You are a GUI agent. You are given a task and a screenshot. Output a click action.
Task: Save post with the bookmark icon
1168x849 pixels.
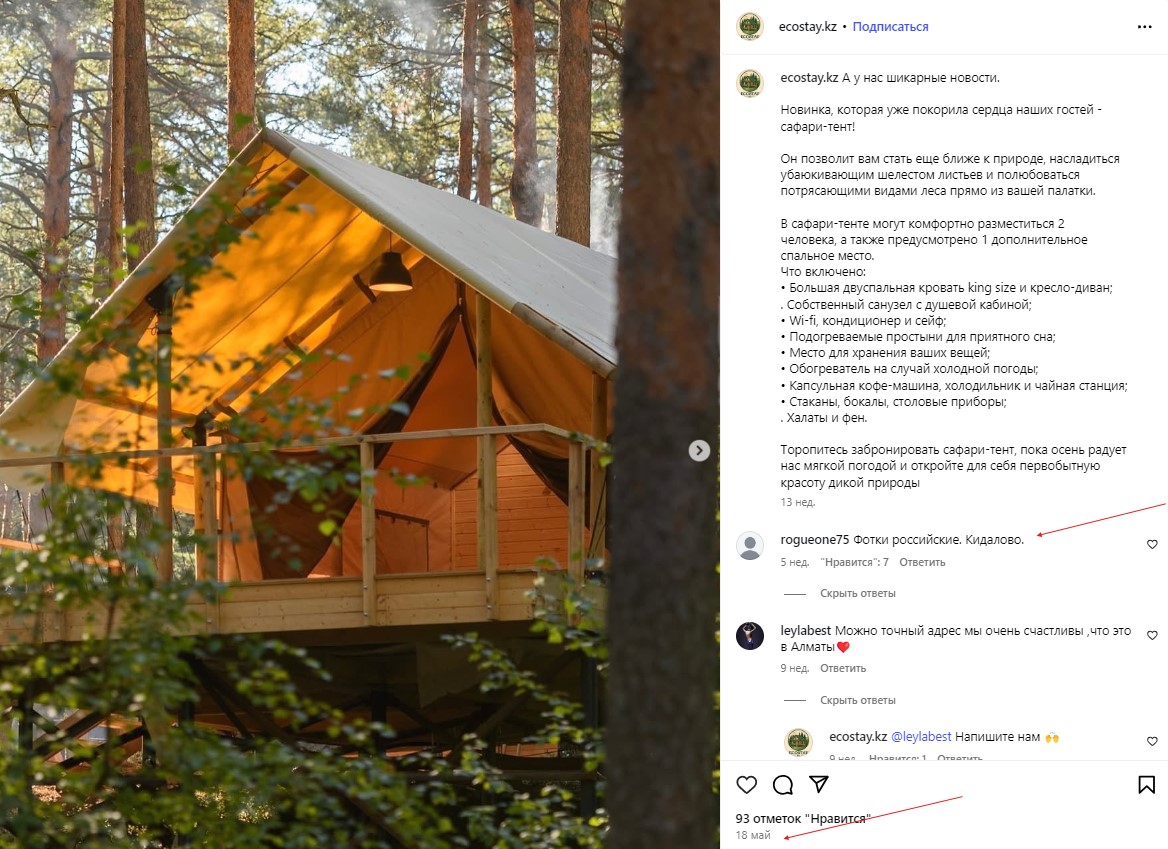coord(1146,784)
